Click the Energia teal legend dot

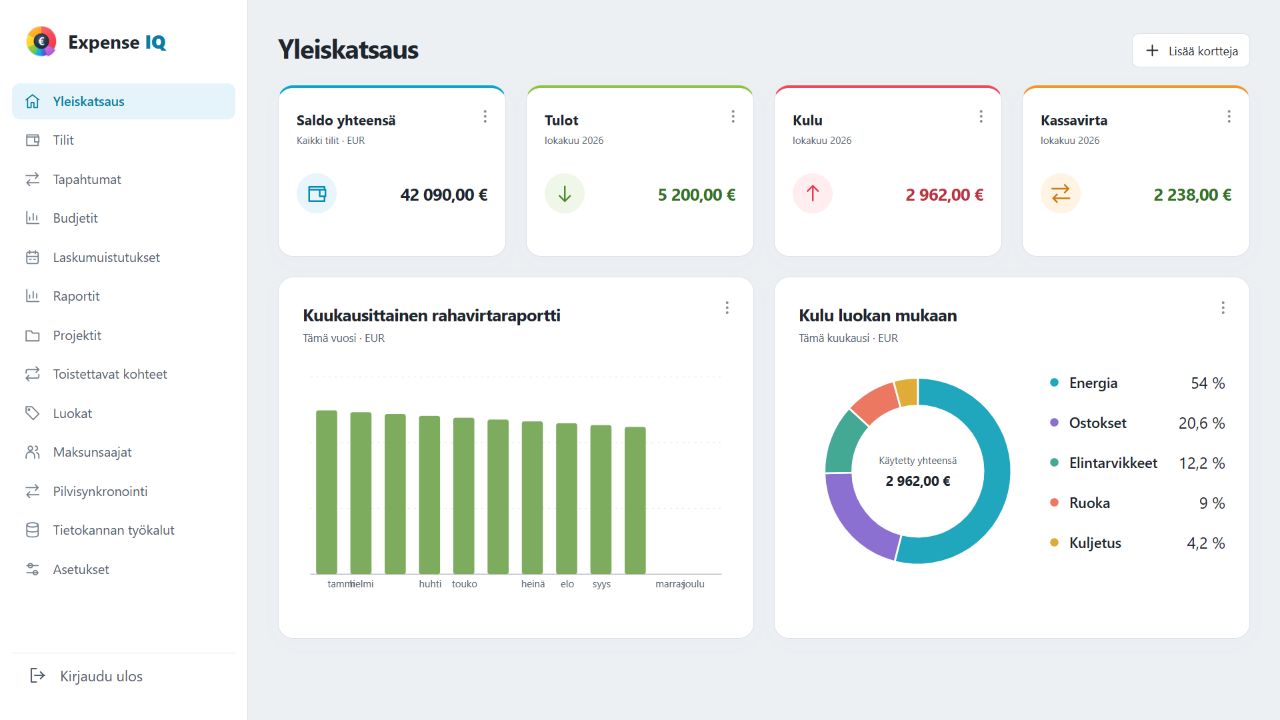pyautogui.click(x=1054, y=383)
